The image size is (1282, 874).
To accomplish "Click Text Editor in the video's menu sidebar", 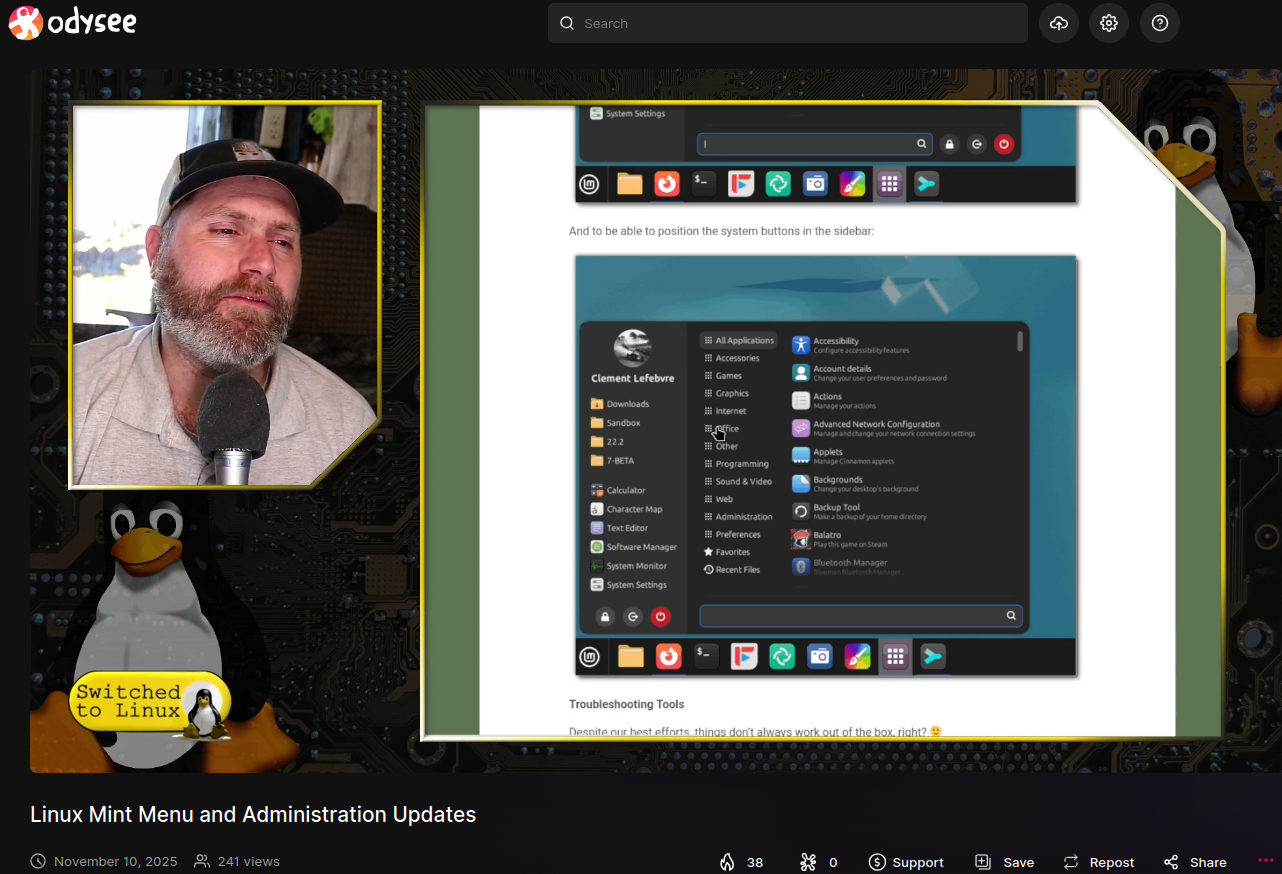I will 619,528.
